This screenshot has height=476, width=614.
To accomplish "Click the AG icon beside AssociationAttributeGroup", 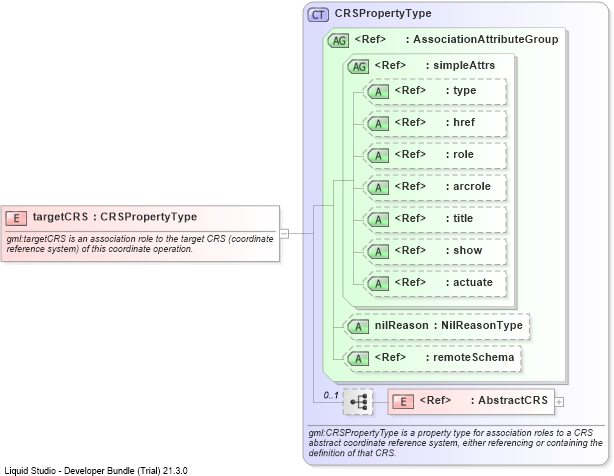I will (x=338, y=41).
